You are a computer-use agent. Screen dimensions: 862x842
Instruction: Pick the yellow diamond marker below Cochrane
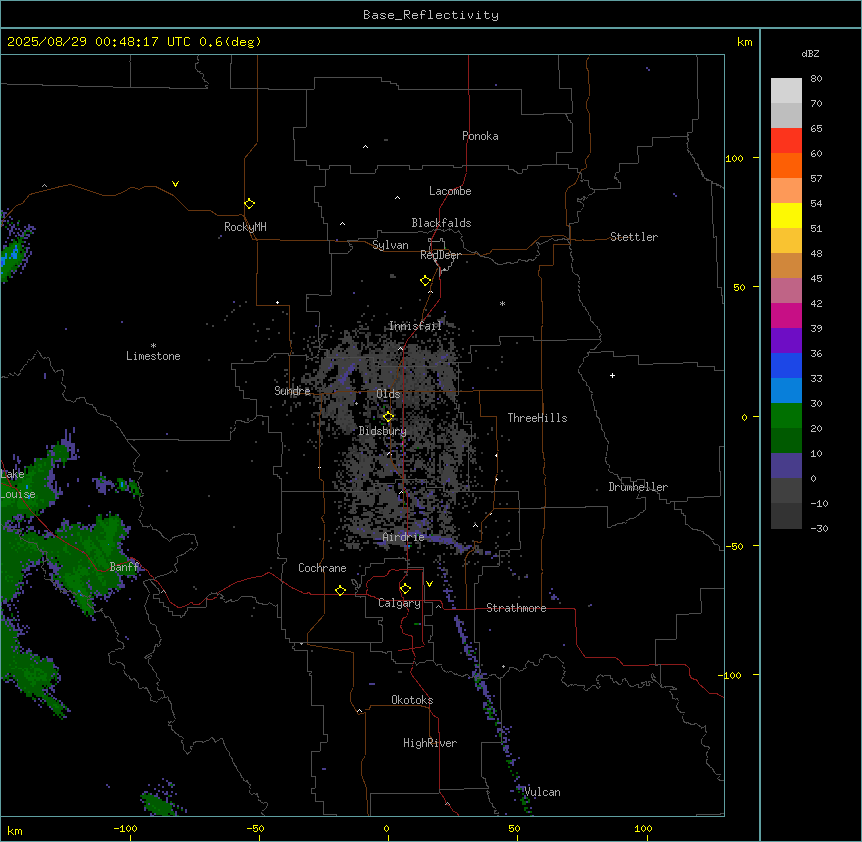[x=340, y=590]
